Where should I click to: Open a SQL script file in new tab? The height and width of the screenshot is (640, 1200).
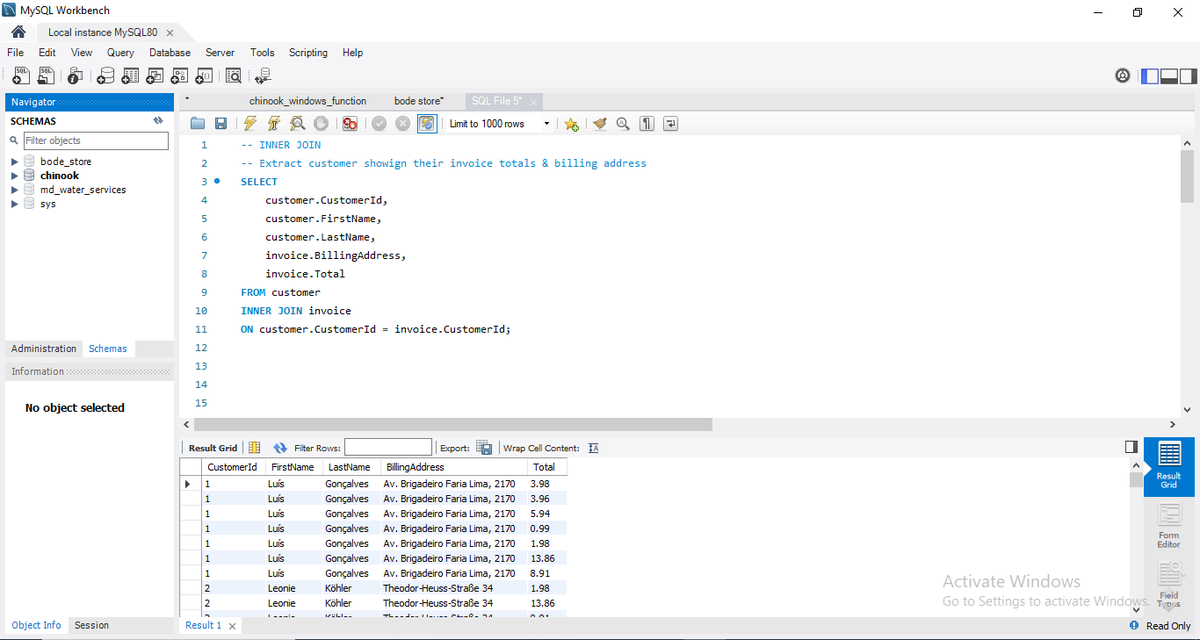point(45,75)
